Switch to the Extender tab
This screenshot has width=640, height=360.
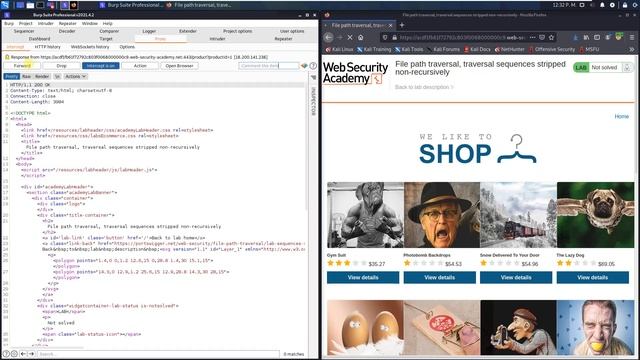pyautogui.click(x=188, y=31)
